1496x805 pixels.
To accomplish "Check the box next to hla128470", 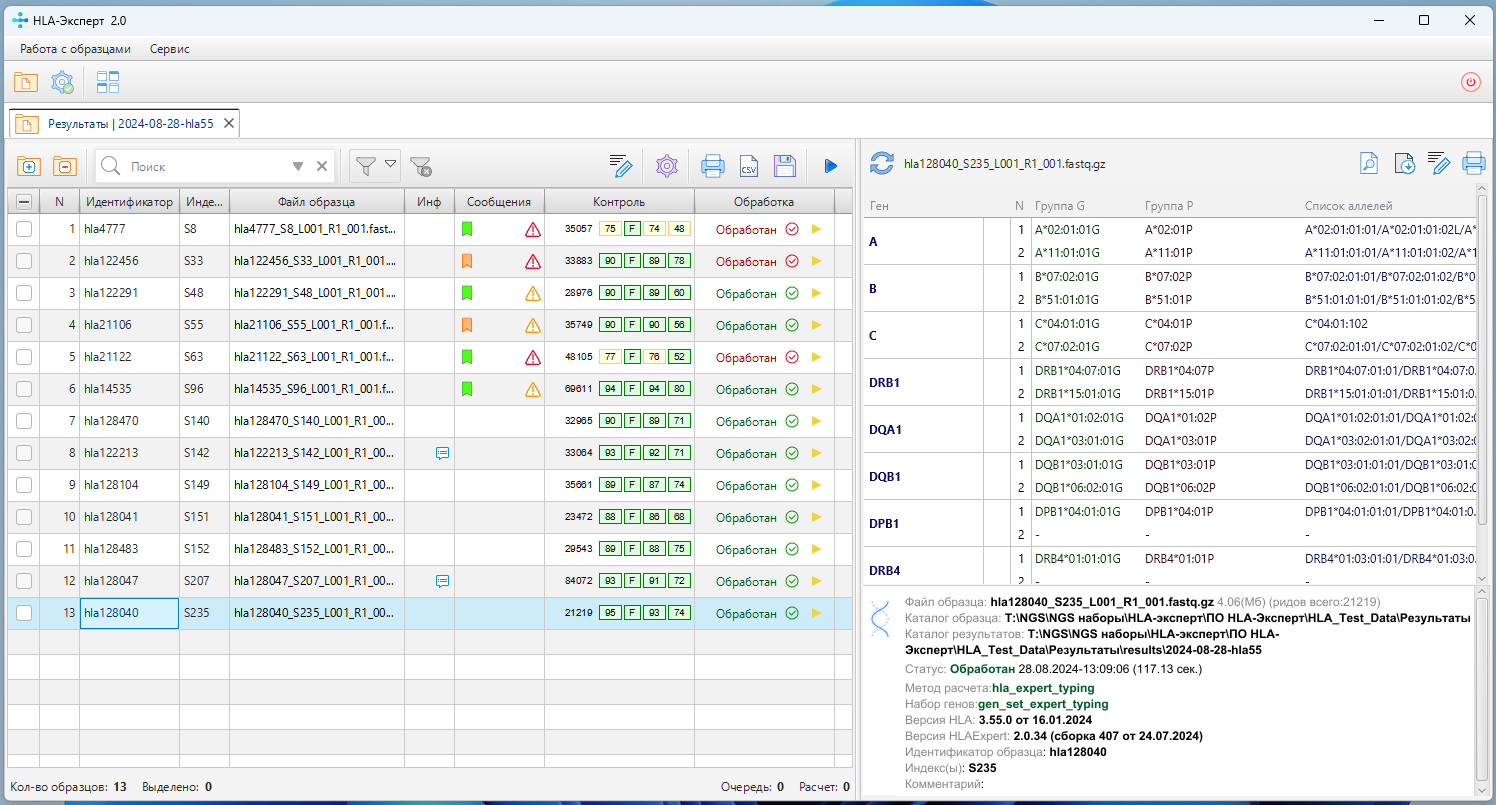I will [24, 421].
